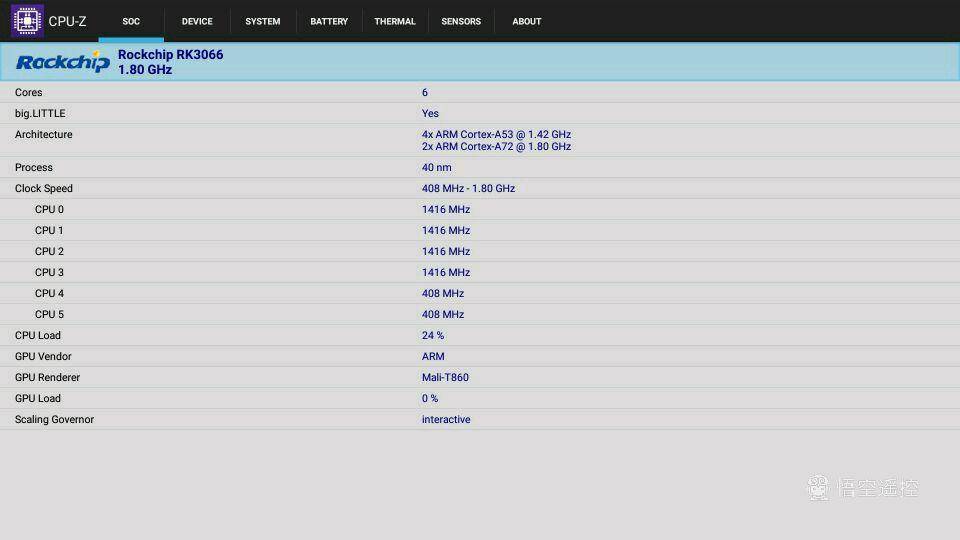Viewport: 960px width, 540px height.
Task: Select the CPU 4 row label
Action: point(49,293)
